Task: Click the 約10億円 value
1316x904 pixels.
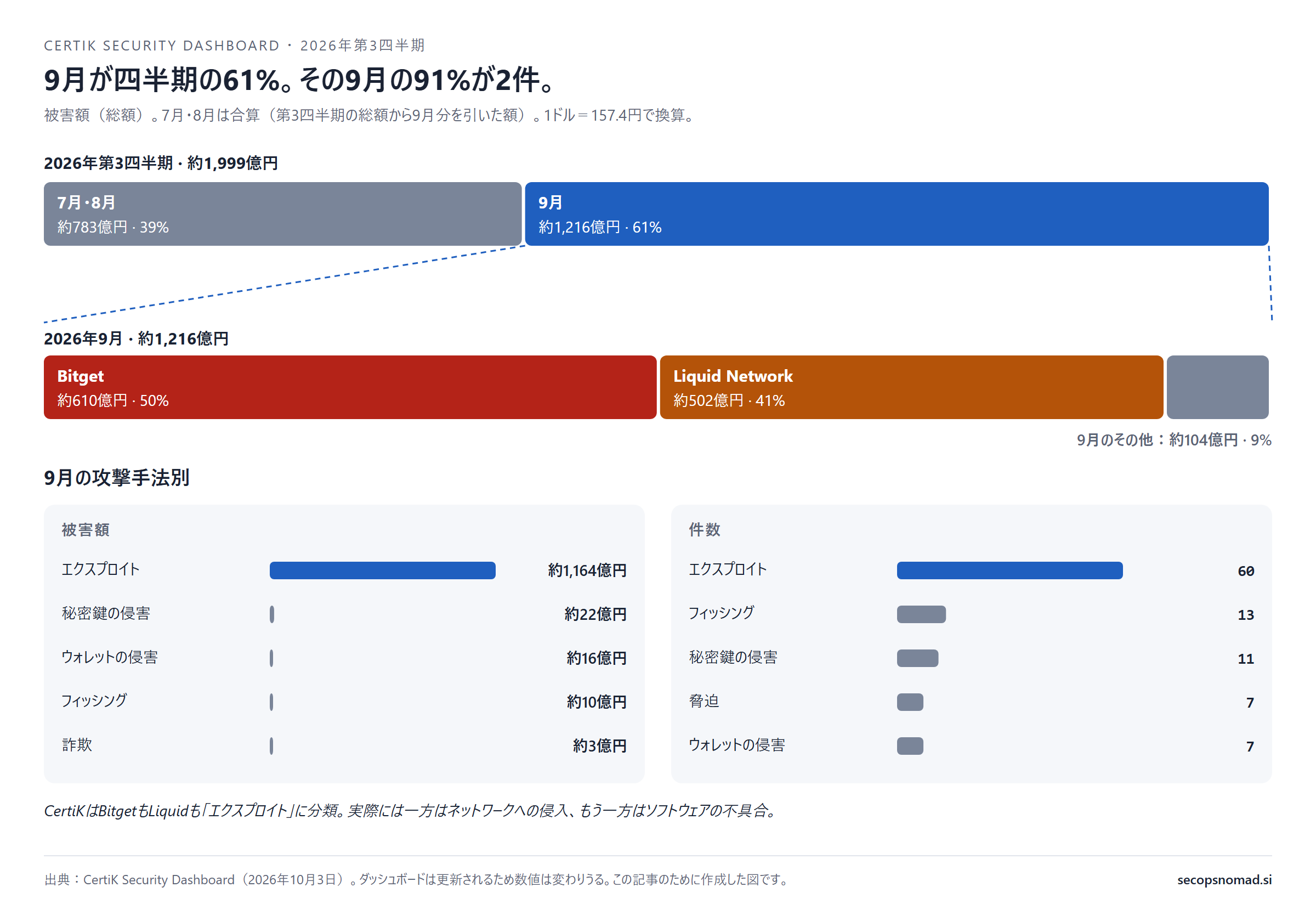Action: tap(596, 702)
